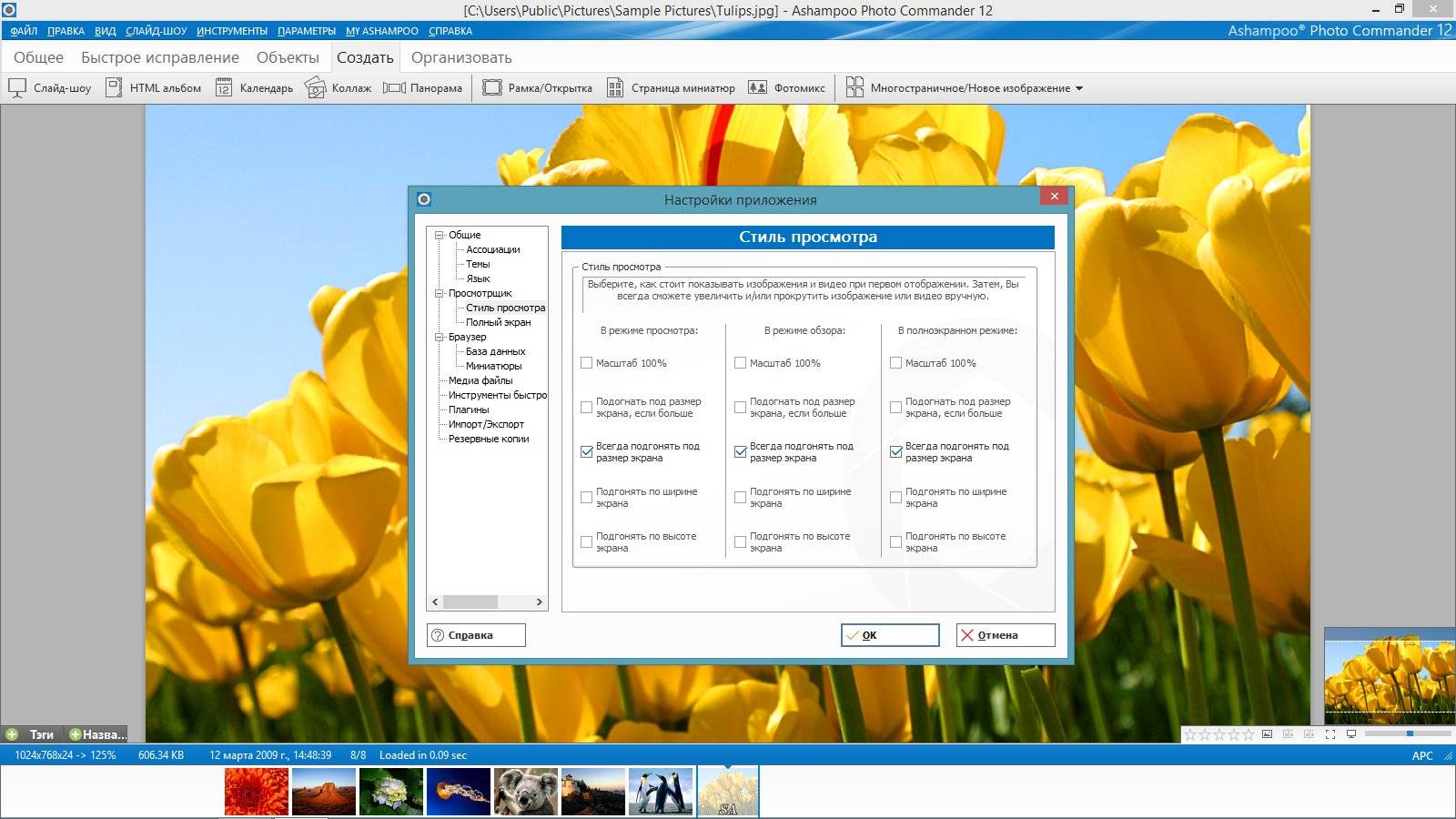Viewport: 1456px width, 819px height.
Task: Click the tree scrollbar right arrow
Action: [x=540, y=602]
